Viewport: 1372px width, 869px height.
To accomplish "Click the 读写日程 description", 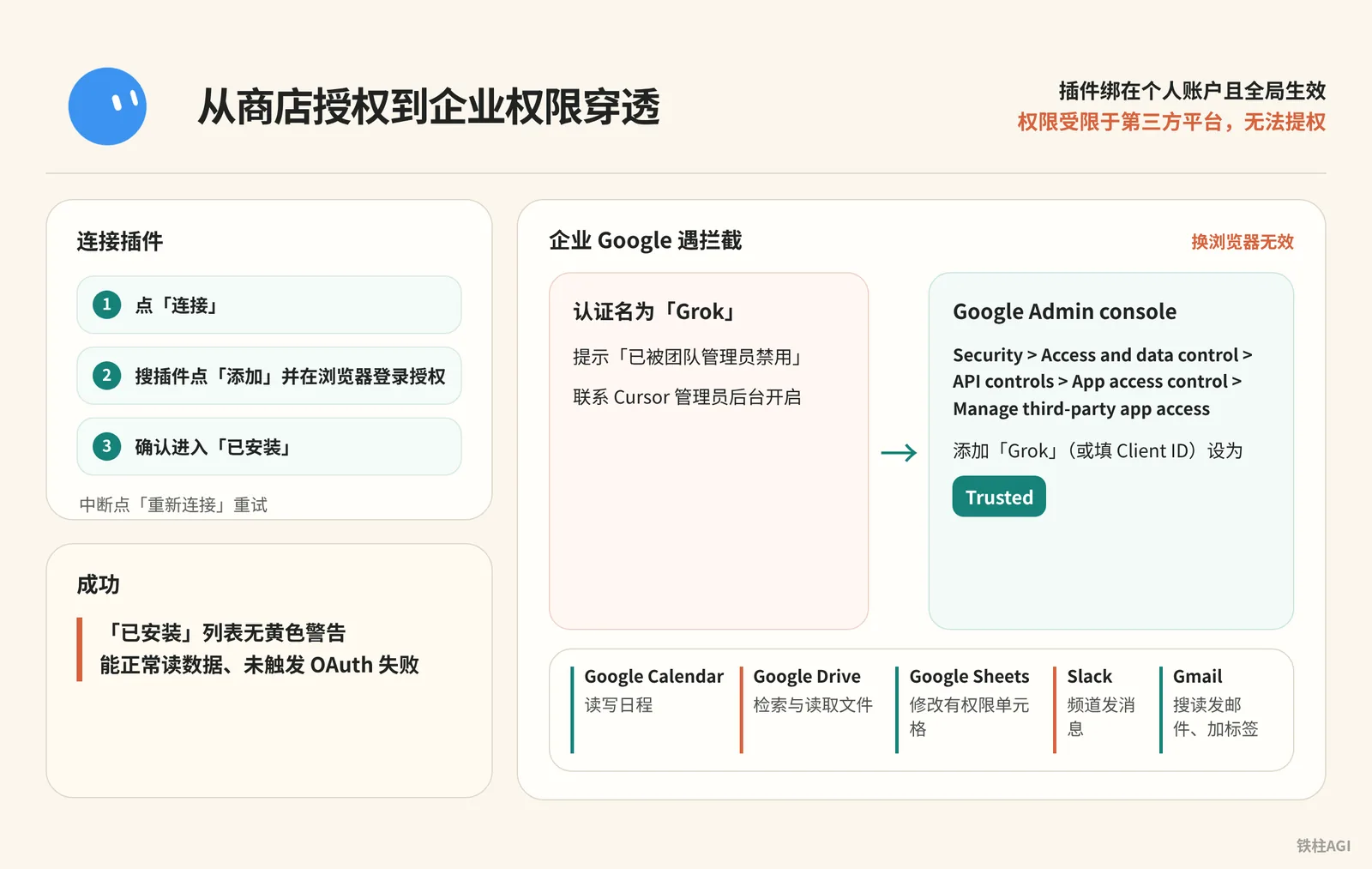I will [618, 705].
